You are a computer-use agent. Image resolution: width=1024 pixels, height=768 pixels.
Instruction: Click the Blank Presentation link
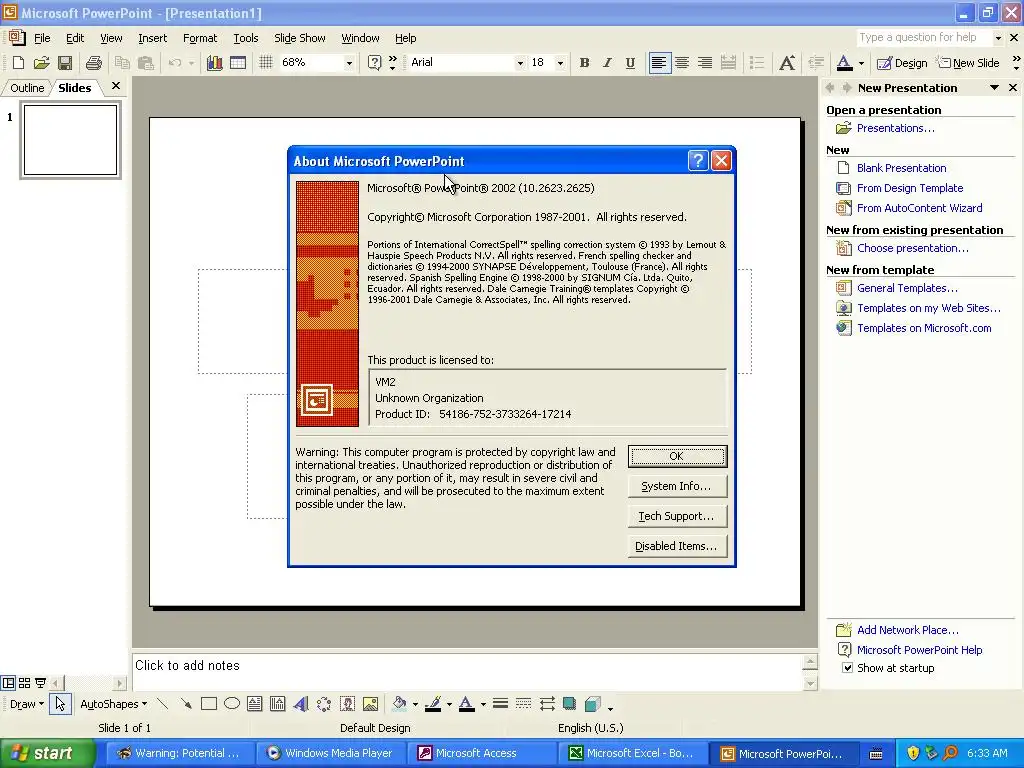(x=901, y=168)
